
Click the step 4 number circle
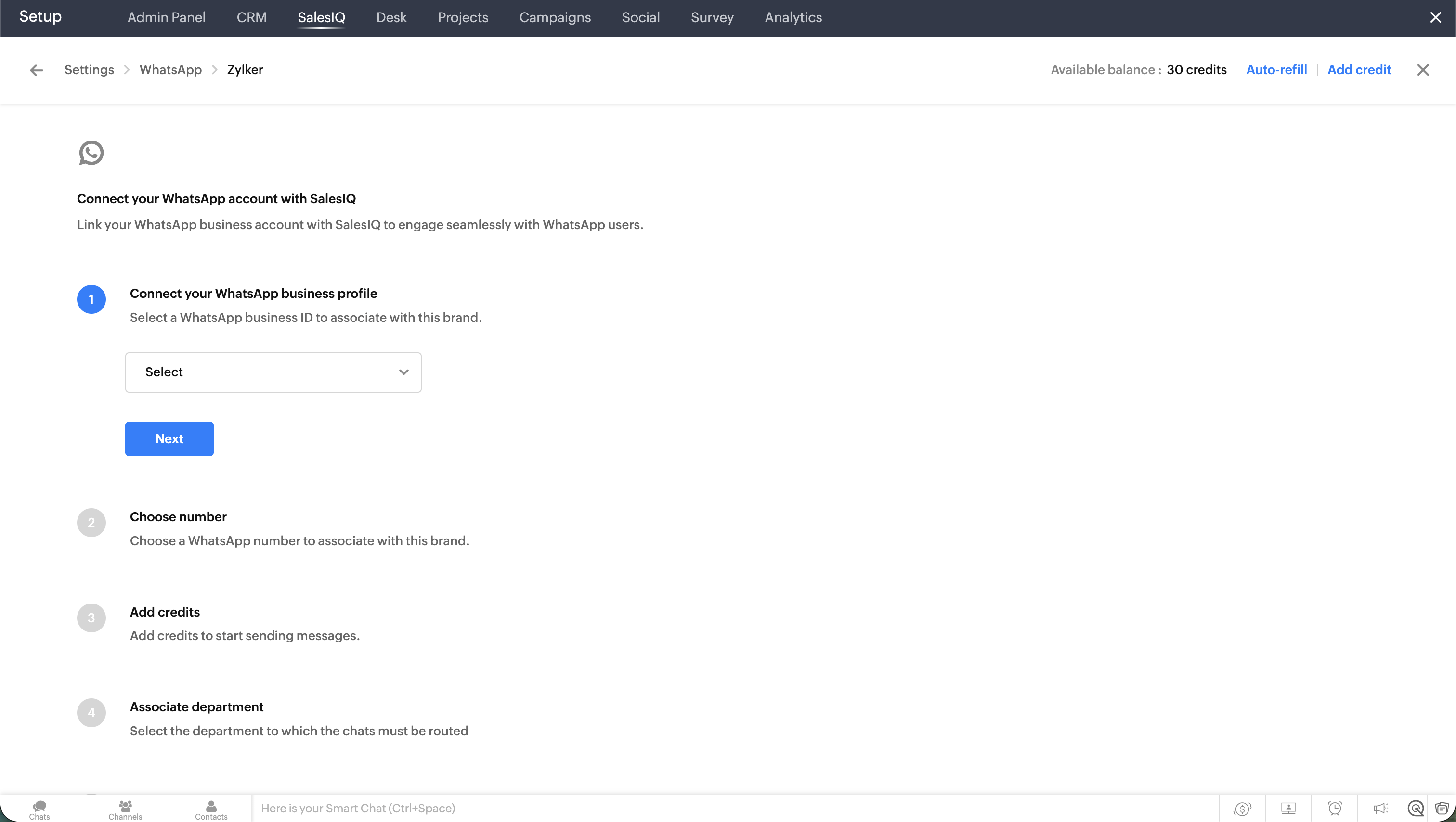point(91,713)
